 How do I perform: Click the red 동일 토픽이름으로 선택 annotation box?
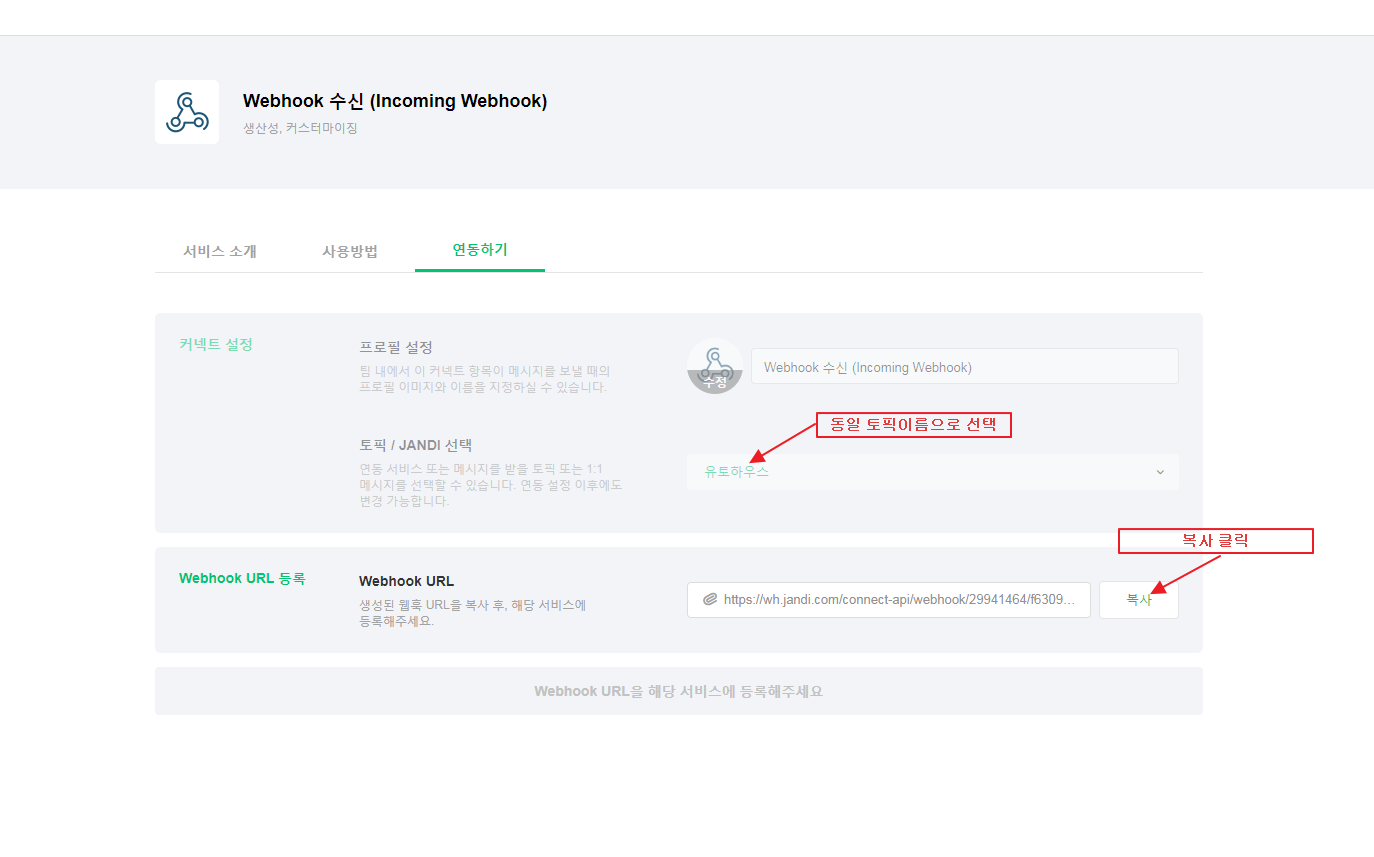[x=914, y=425]
